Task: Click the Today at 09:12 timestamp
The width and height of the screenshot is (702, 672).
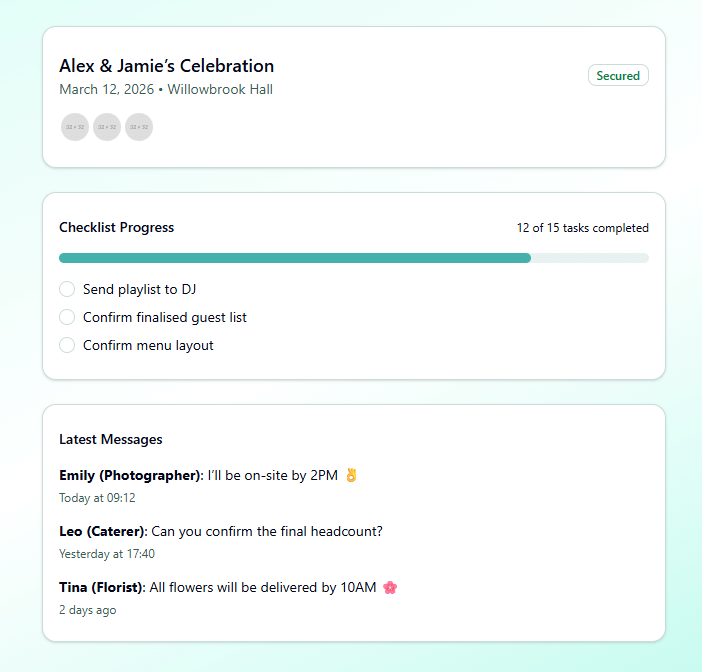Action: point(97,498)
